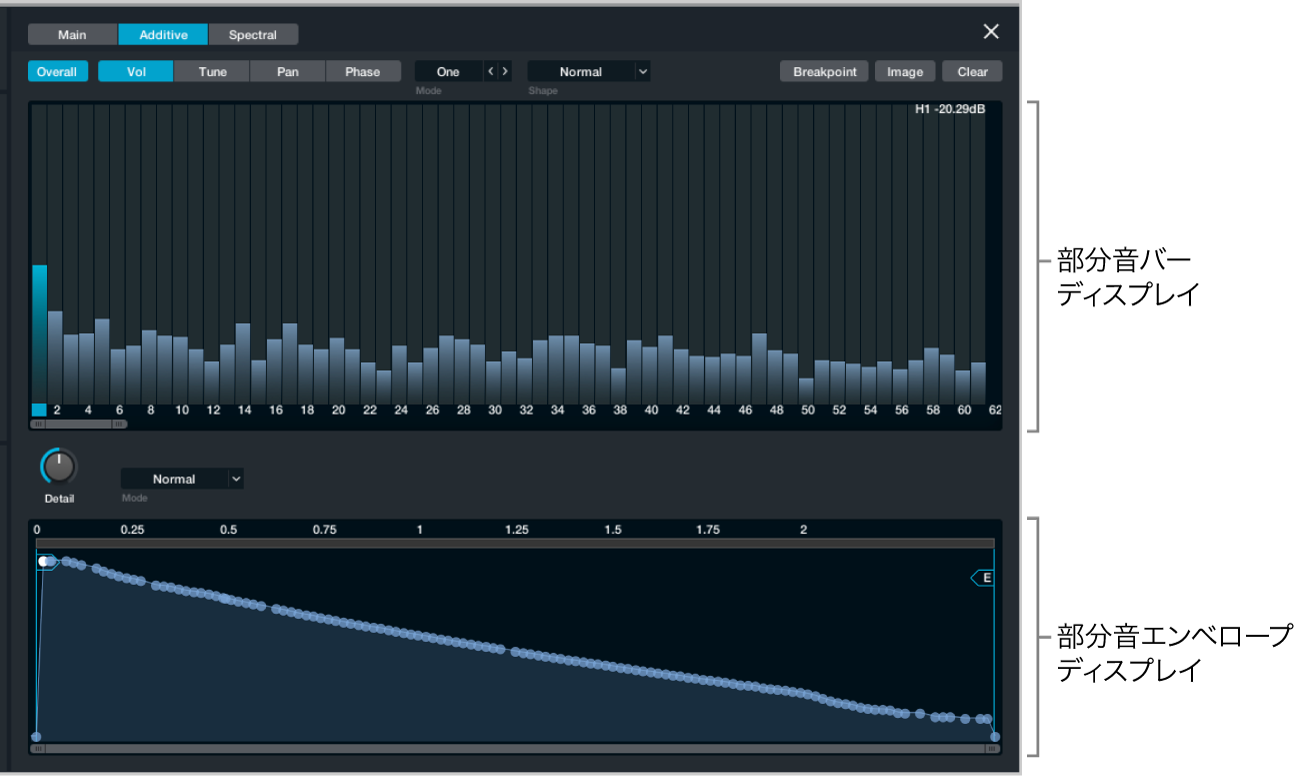Image resolution: width=1298 pixels, height=777 pixels.
Task: Click the volume bar above partial 14
Action: [243, 362]
